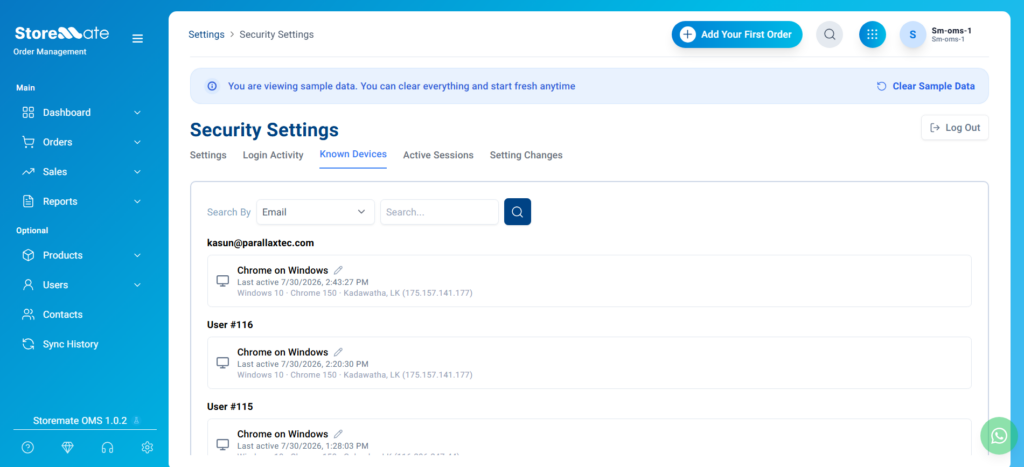Click Security Settings breadcrumb
This screenshot has width=1024, height=467.
tap(276, 35)
